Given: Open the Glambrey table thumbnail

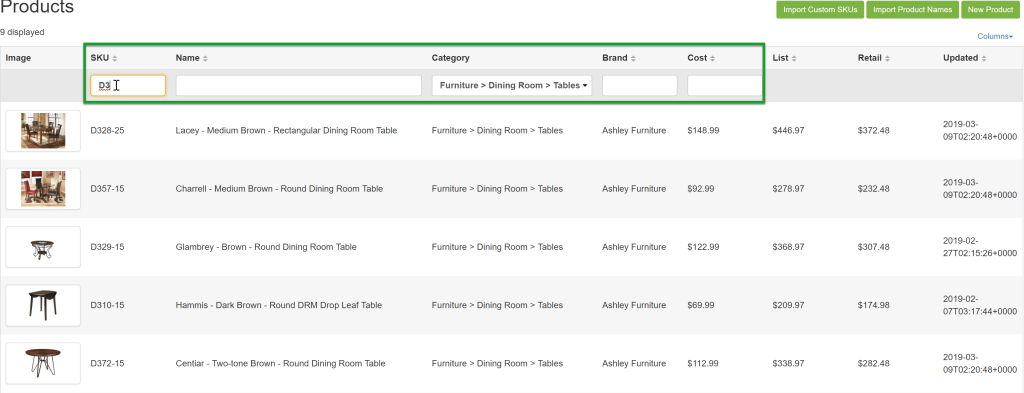Looking at the screenshot, I should tap(43, 247).
